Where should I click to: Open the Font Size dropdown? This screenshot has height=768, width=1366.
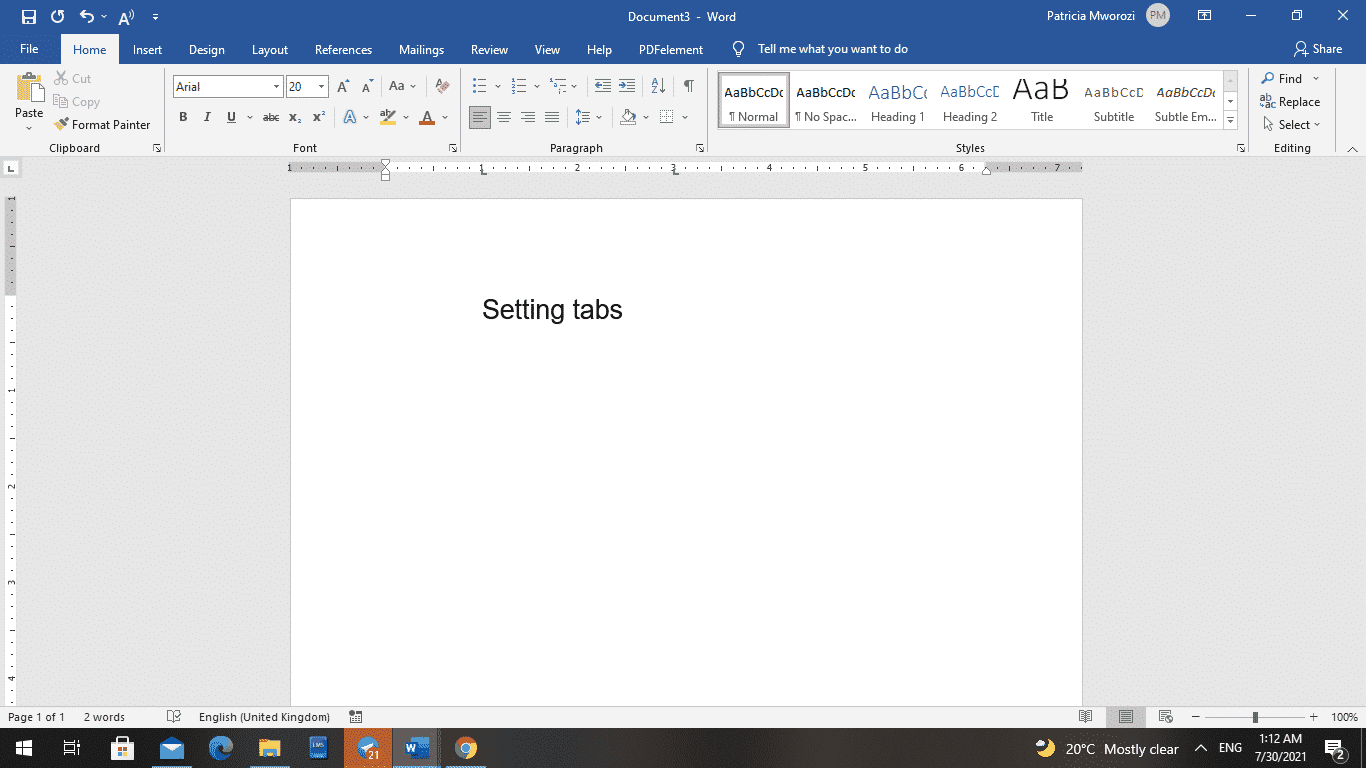321,86
